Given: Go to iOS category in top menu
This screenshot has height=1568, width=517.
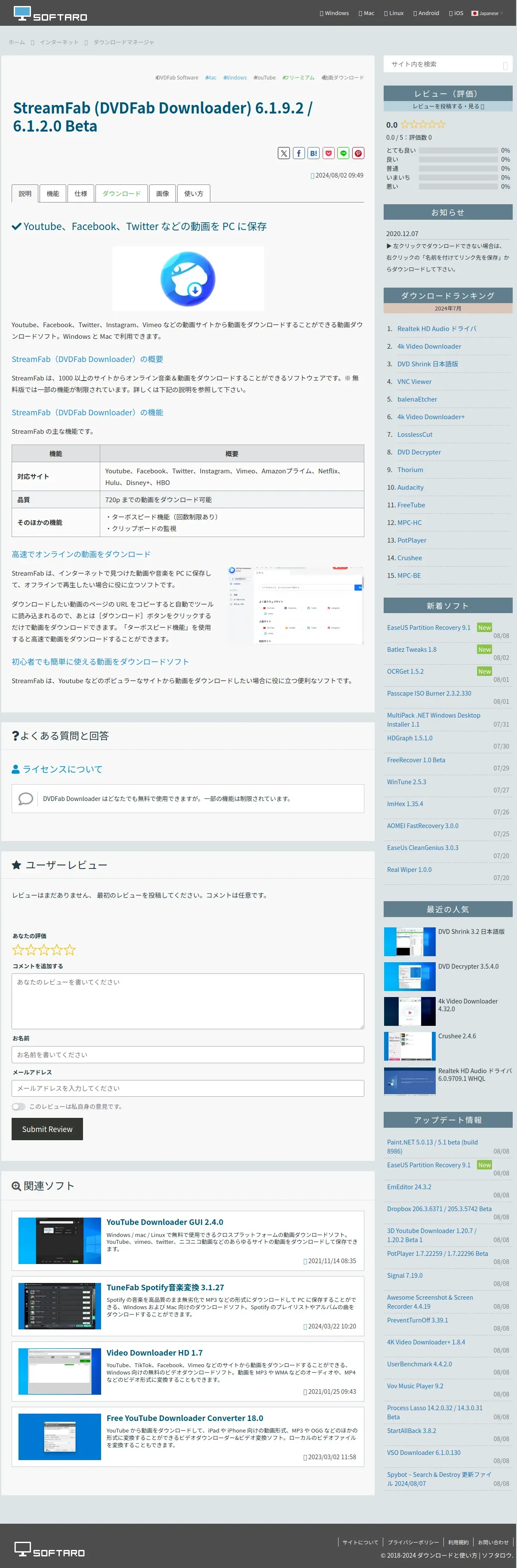Looking at the screenshot, I should click(456, 13).
